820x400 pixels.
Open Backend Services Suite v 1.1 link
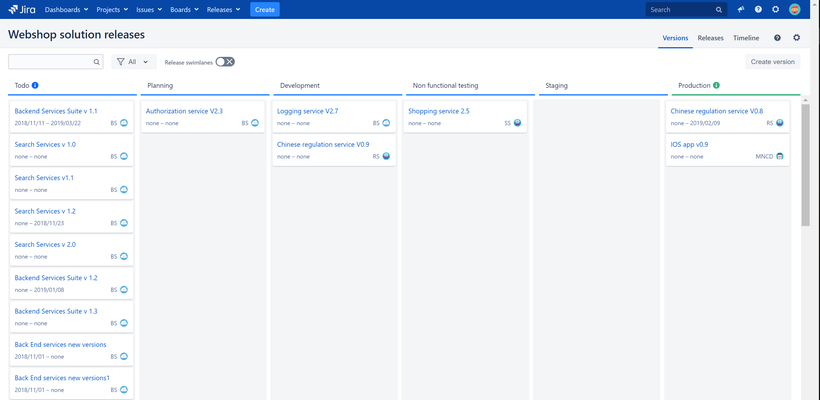[x=56, y=111]
